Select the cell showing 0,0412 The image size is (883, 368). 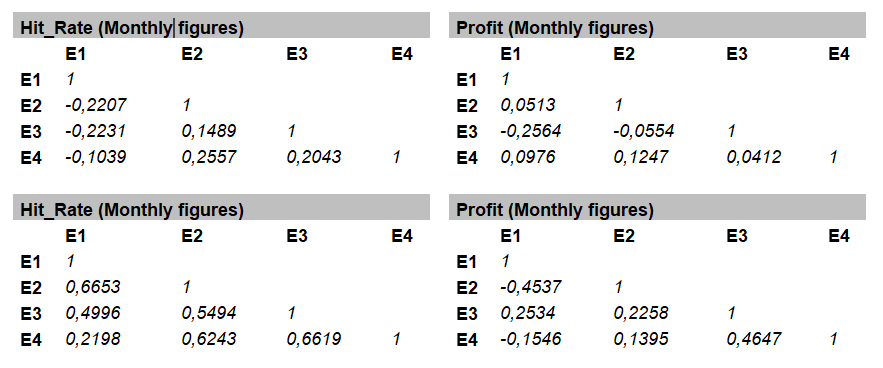tap(754, 157)
